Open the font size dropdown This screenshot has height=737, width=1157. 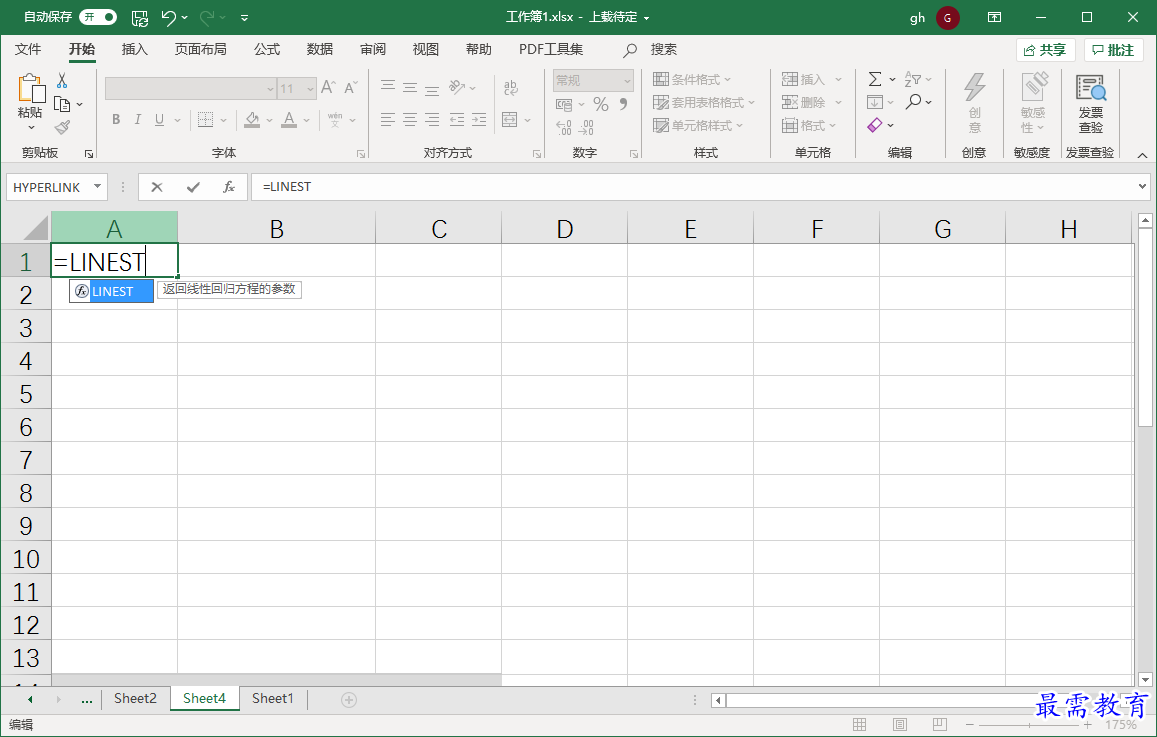(x=311, y=89)
